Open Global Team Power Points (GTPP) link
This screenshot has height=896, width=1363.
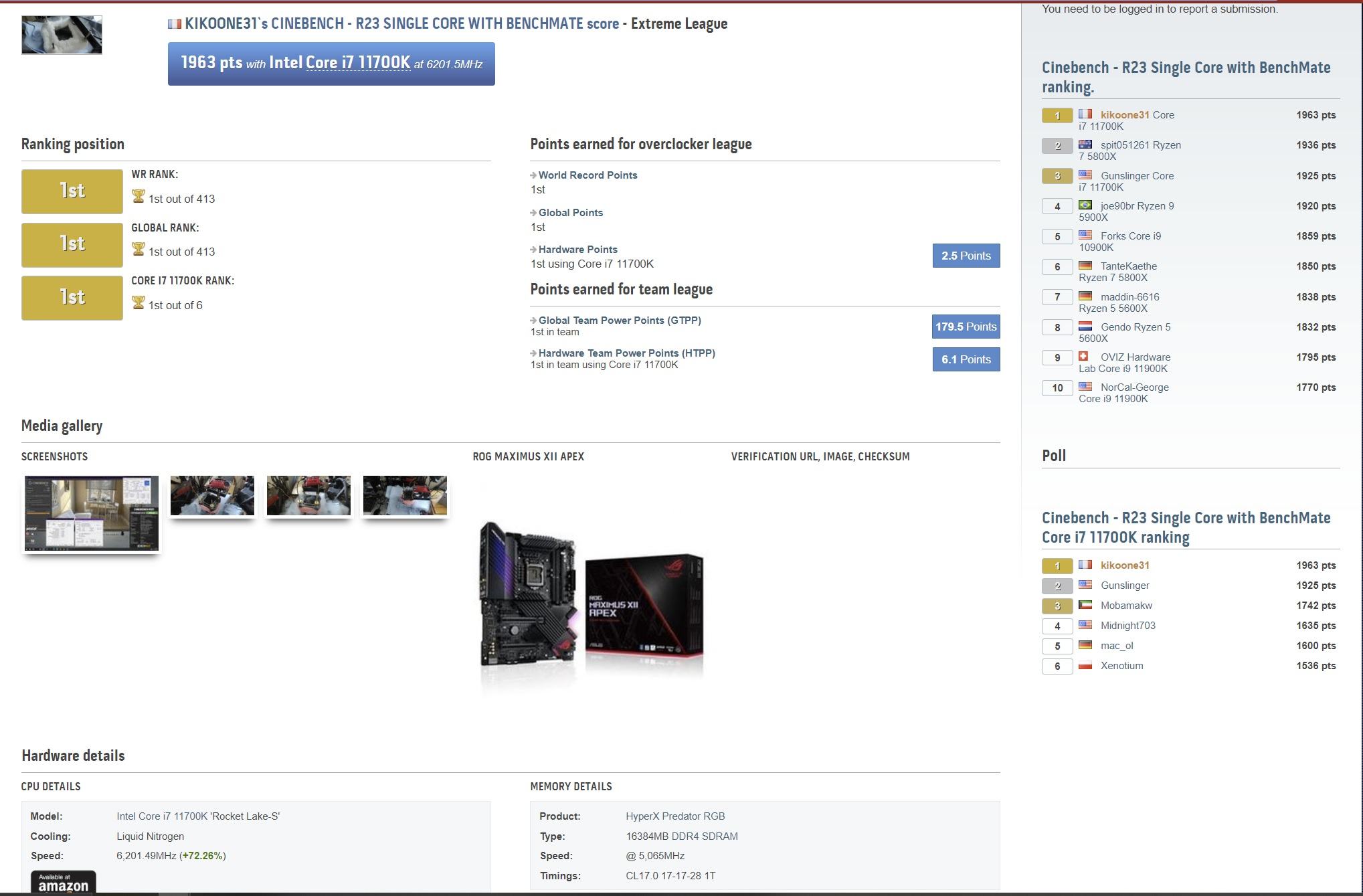[x=620, y=321]
